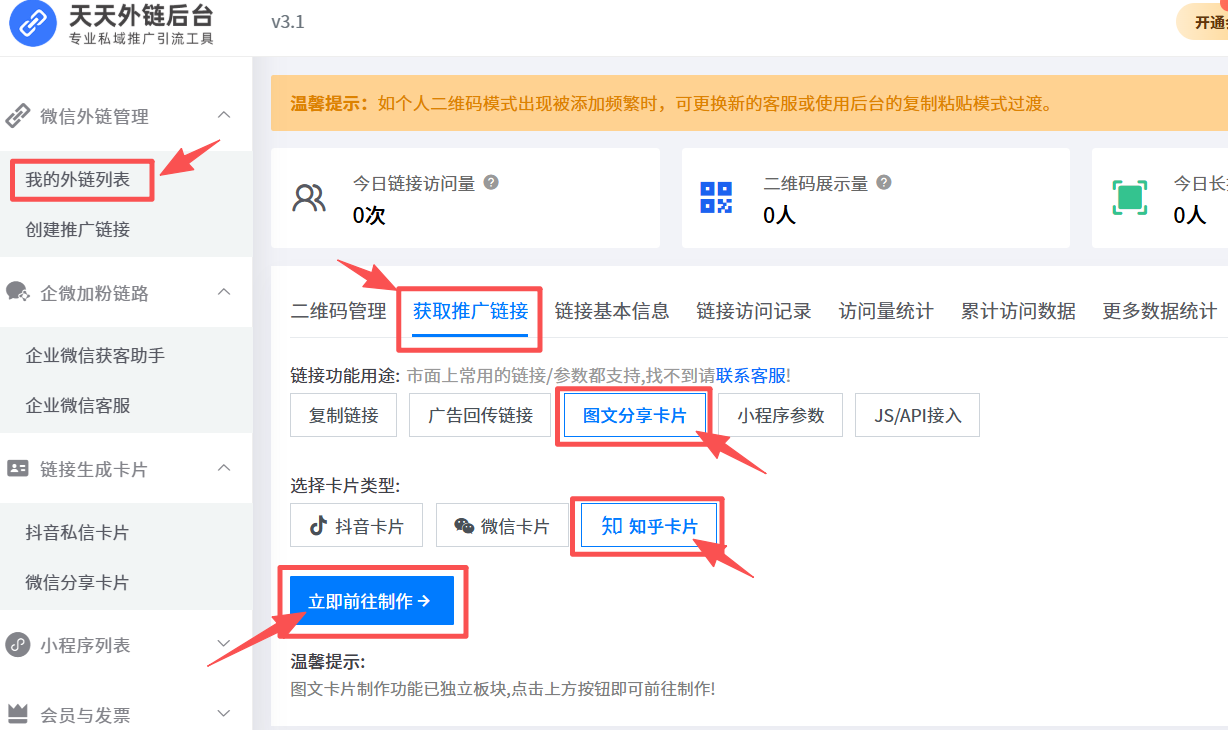Click the green scan icon in stats card
1228x730 pixels.
[x=1129, y=197]
